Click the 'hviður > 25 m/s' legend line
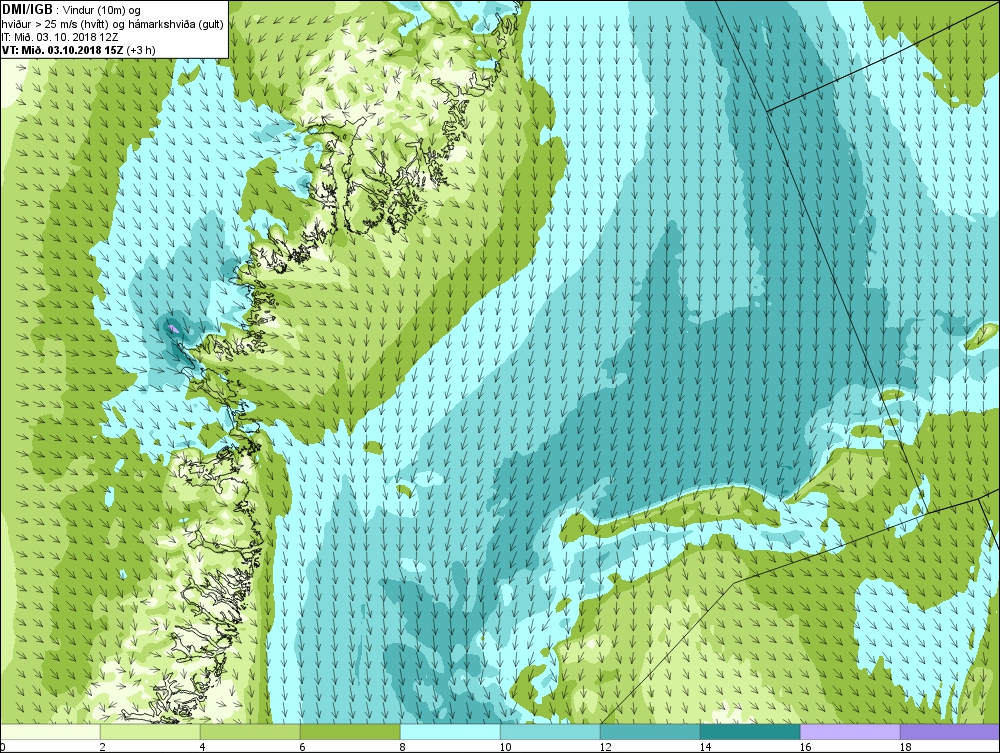Image resolution: width=1000 pixels, height=753 pixels. click(x=112, y=24)
